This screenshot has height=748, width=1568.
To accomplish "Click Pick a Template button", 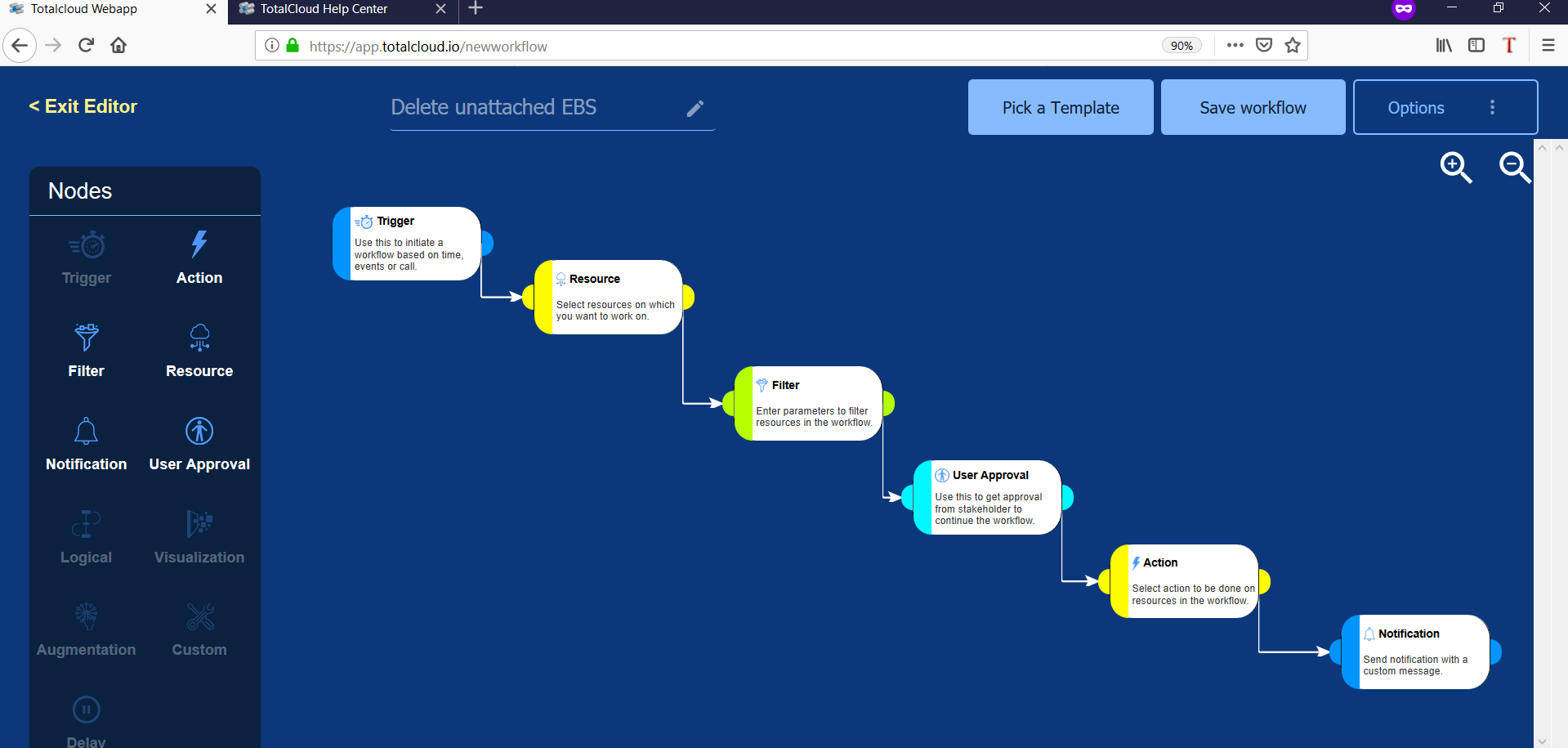I will 1061,107.
